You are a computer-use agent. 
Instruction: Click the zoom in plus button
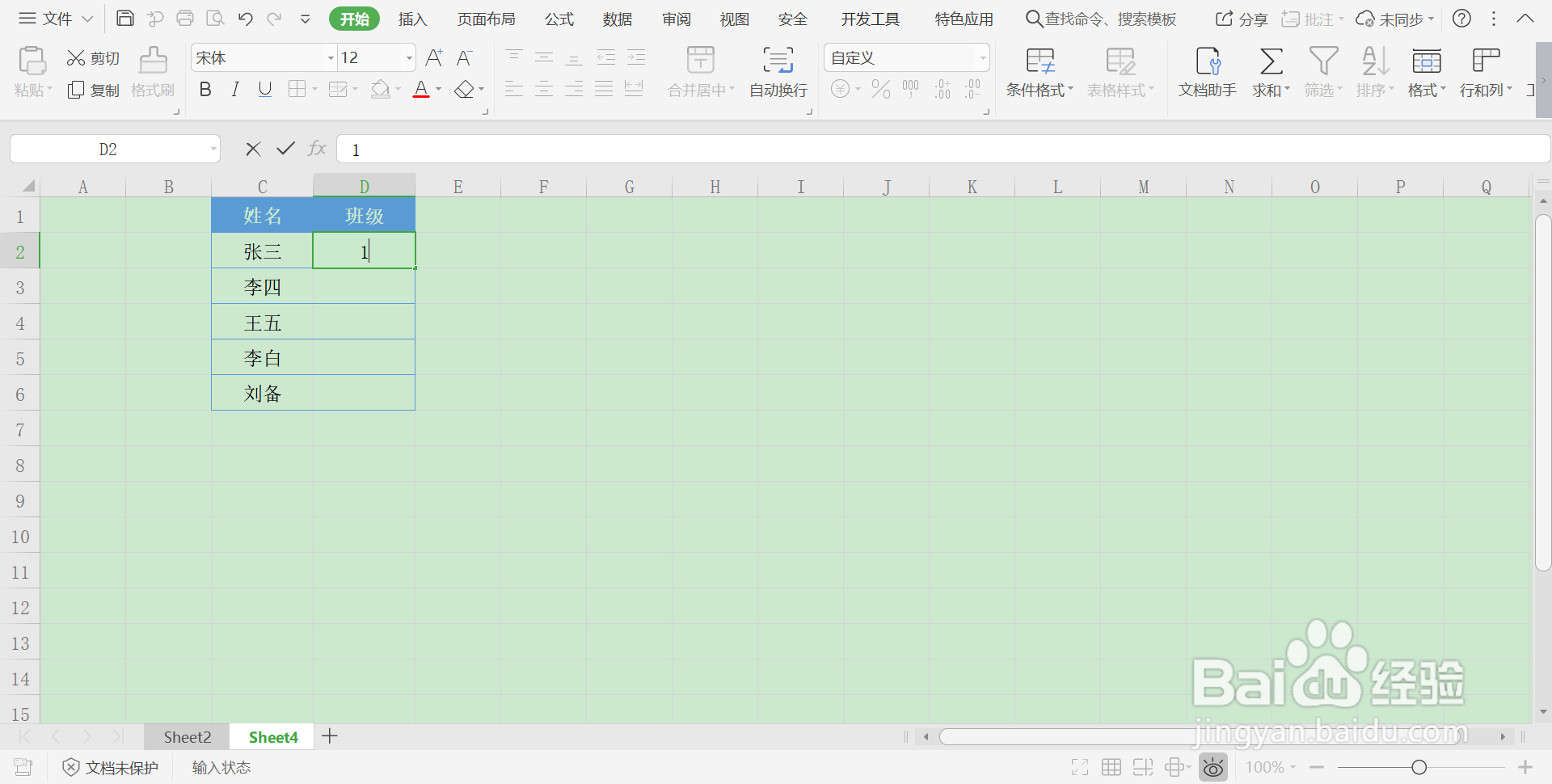[x=1525, y=767]
